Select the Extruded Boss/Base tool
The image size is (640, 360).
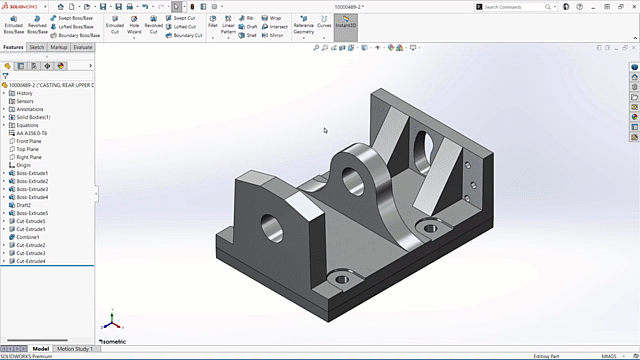[13, 25]
